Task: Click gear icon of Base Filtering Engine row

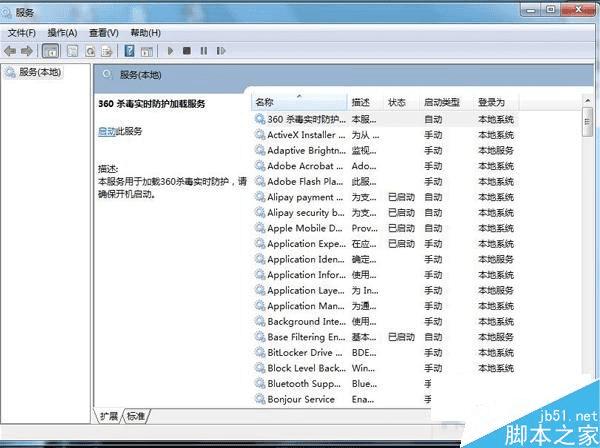Action: (260, 337)
